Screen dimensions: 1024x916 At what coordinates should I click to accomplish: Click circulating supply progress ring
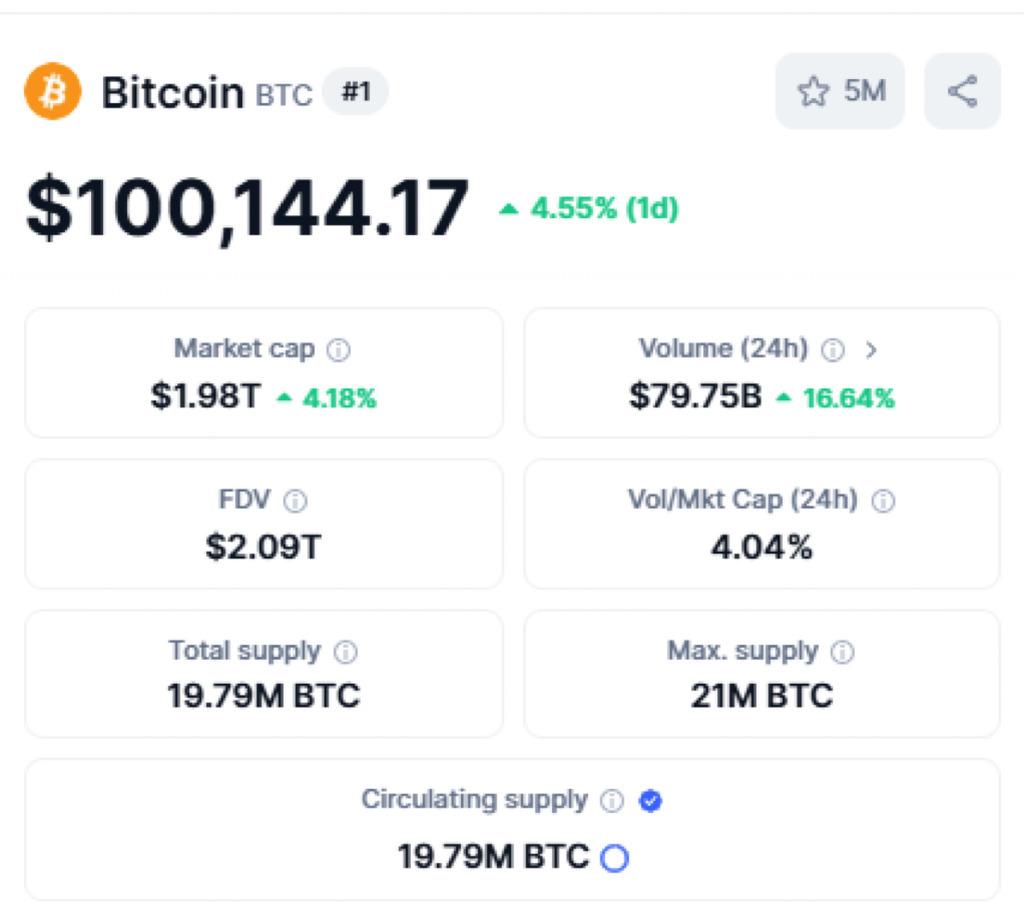[x=615, y=858]
